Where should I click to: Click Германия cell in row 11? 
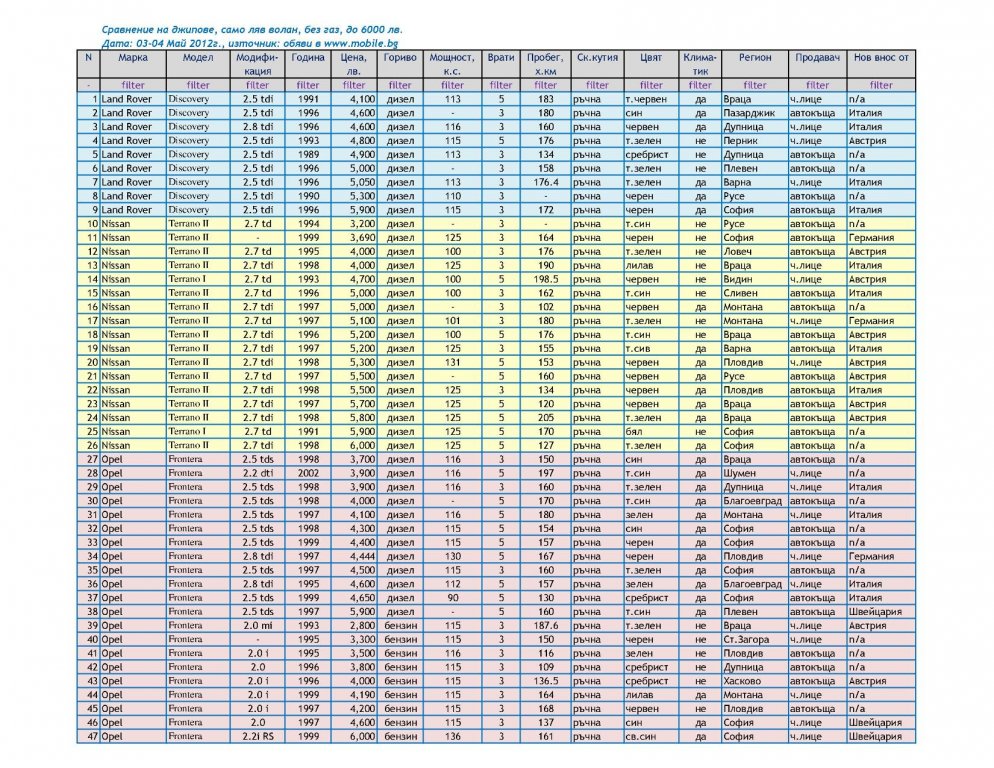871,238
